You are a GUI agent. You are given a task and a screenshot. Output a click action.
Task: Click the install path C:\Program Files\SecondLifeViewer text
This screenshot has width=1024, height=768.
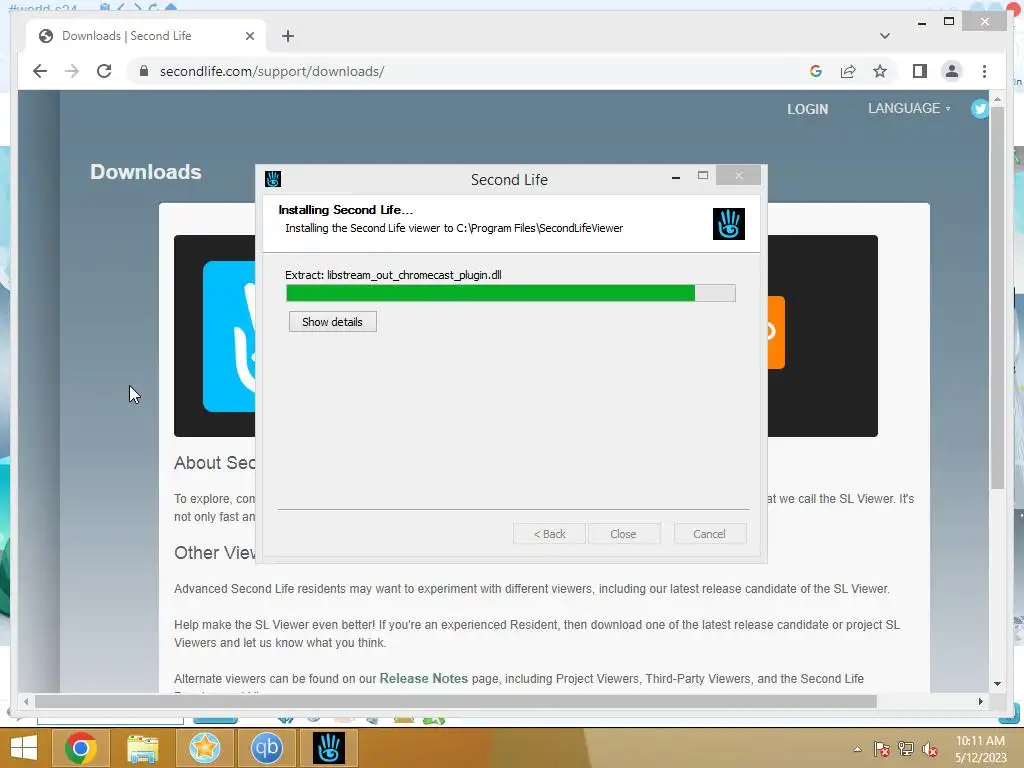click(x=539, y=228)
